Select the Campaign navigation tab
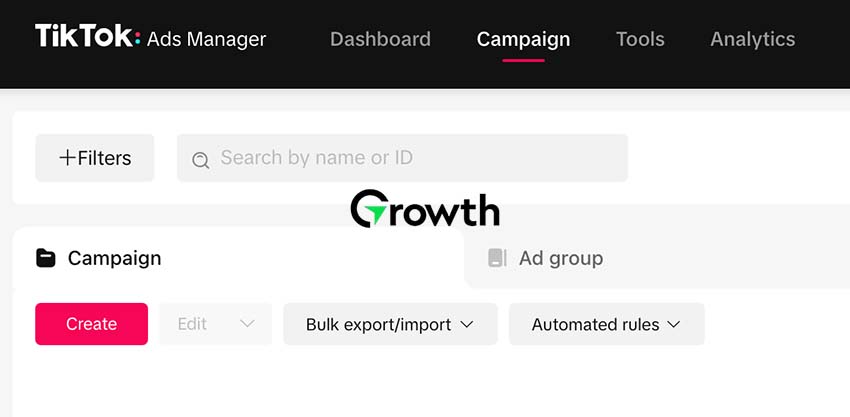Viewport: 850px width, 417px height. pyautogui.click(x=523, y=39)
